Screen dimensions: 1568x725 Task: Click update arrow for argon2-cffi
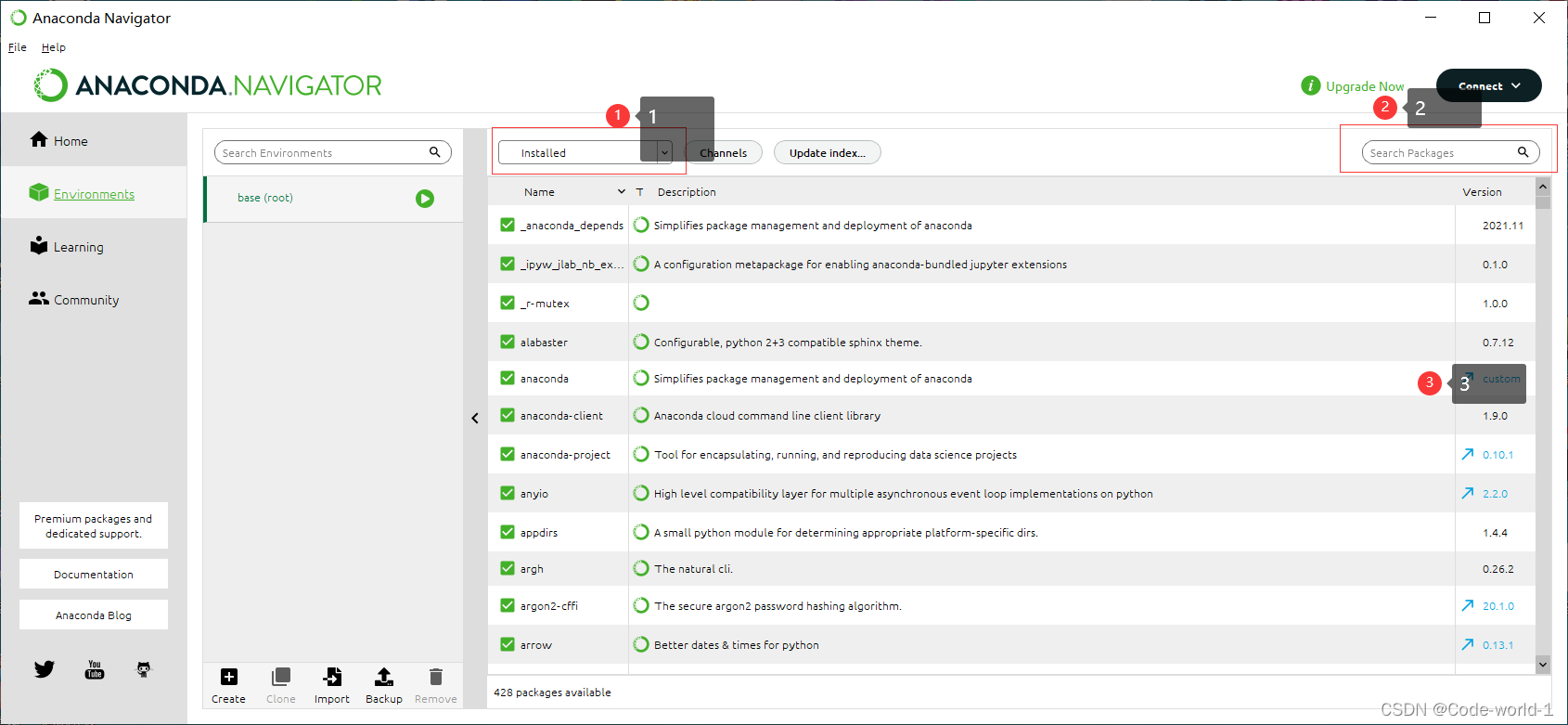coord(1468,605)
